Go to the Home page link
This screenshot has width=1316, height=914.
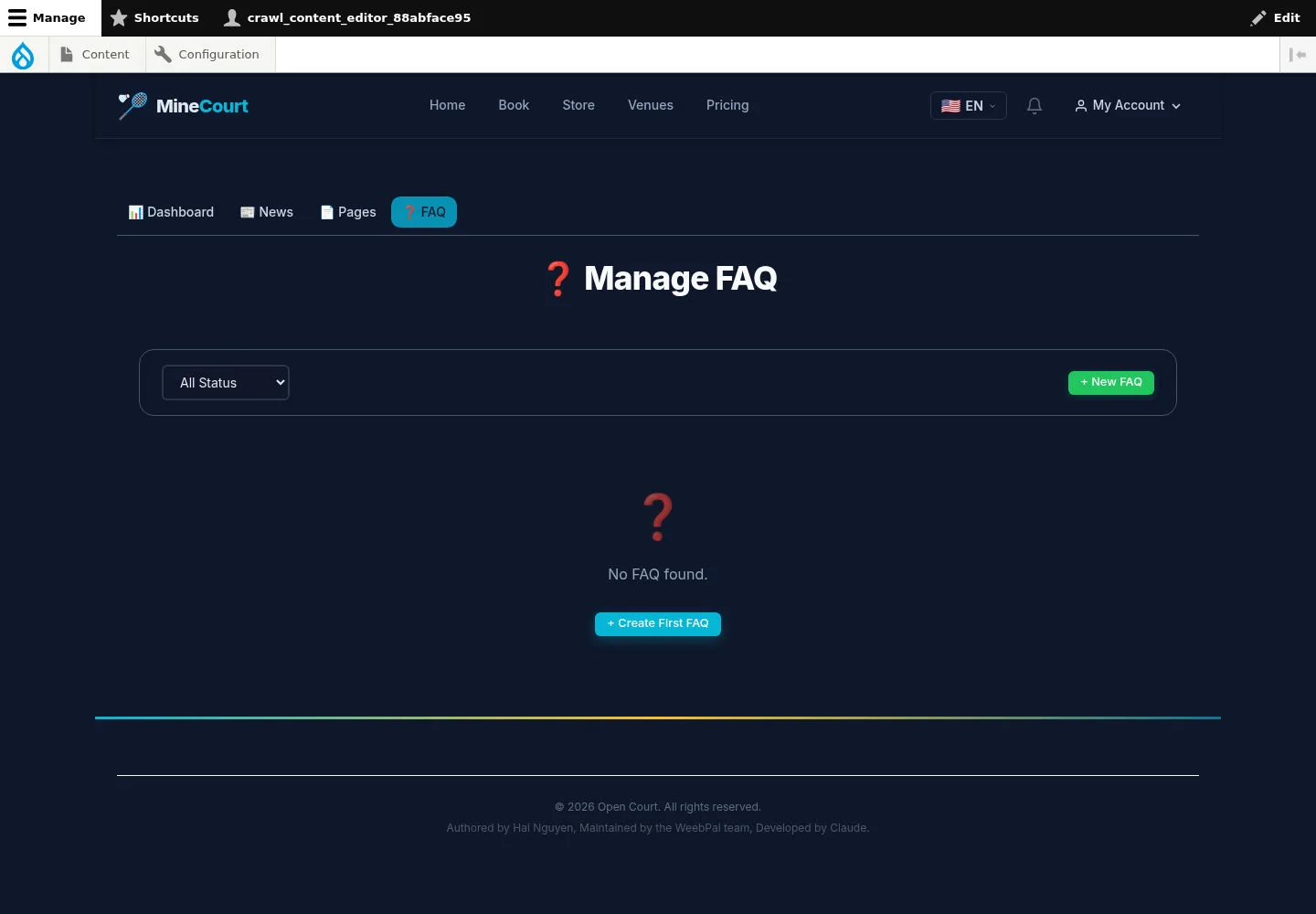[x=448, y=106]
